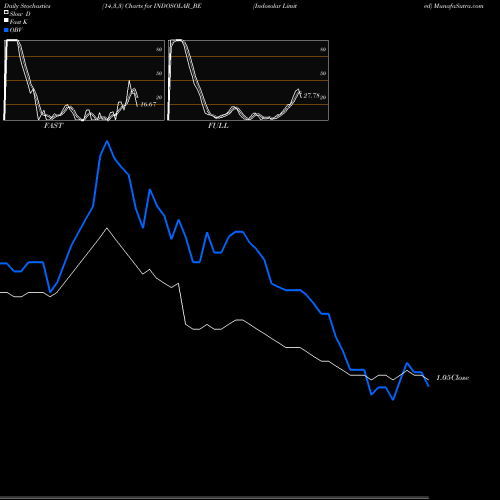This screenshot has width=500, height=500.
Task: Click the 'FAST' label under the chart
Action: [53, 126]
